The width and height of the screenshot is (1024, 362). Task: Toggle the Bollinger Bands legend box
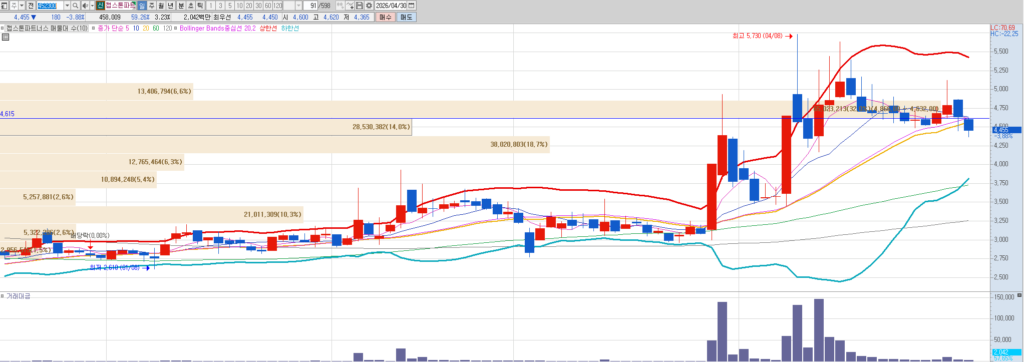tap(175, 28)
